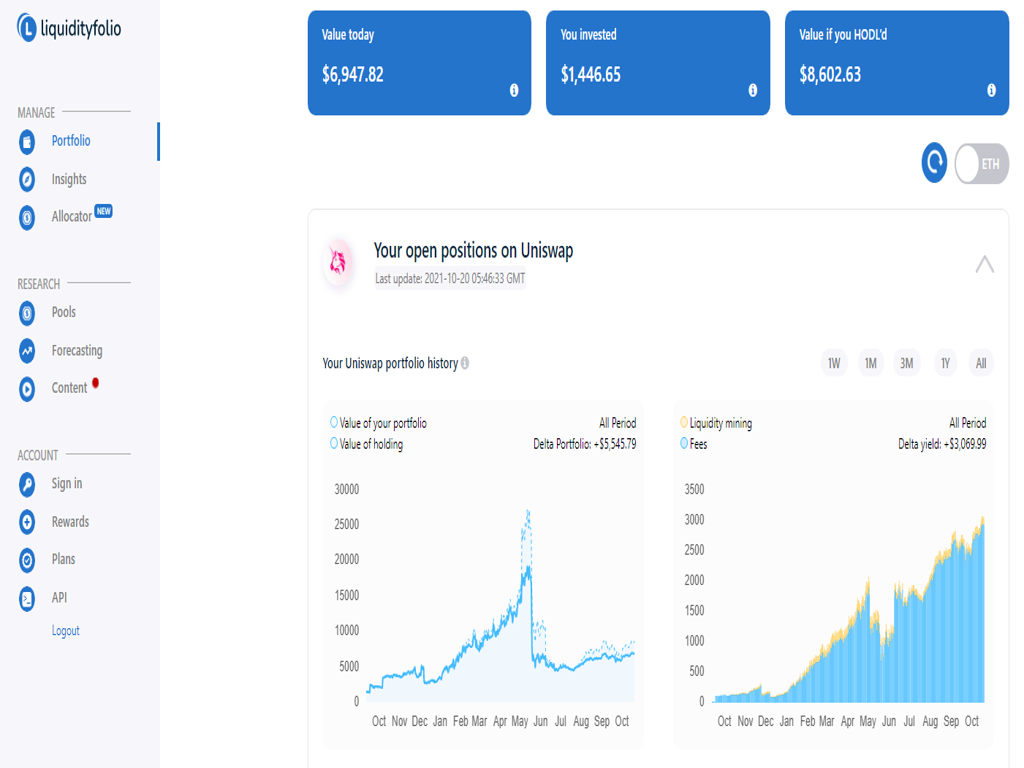Click the Pools icon in Research
1024x768 pixels.
pos(27,313)
